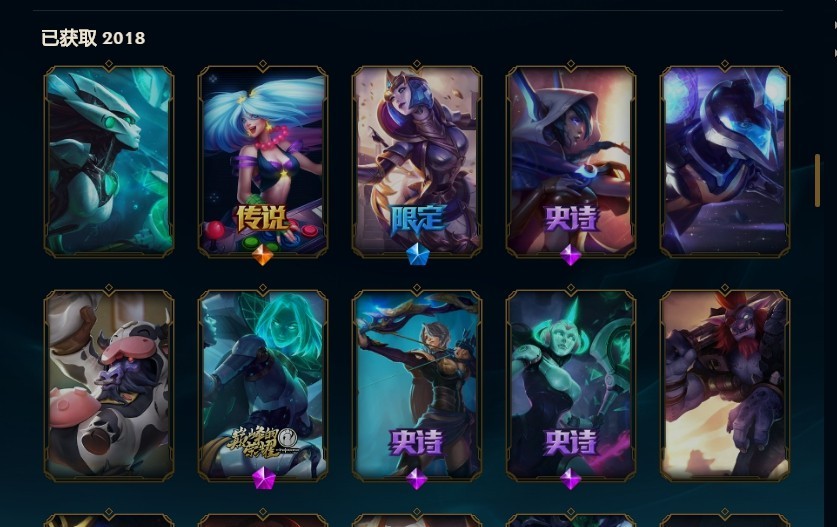Screen dimensions: 837x527
Task: Select the hooded 史诗 skin card
Action: [571, 161]
